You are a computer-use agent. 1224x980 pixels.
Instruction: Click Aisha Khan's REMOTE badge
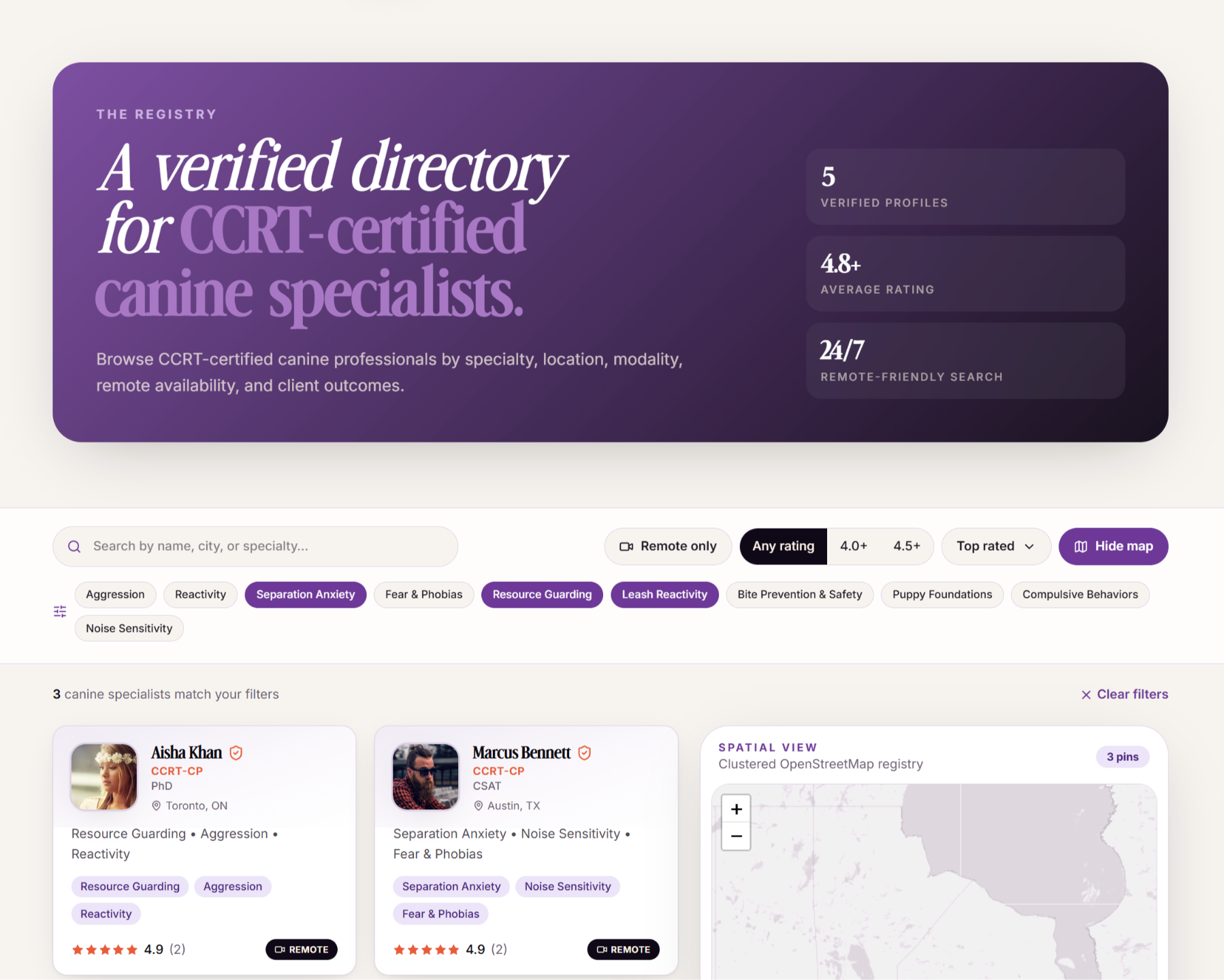(x=302, y=949)
